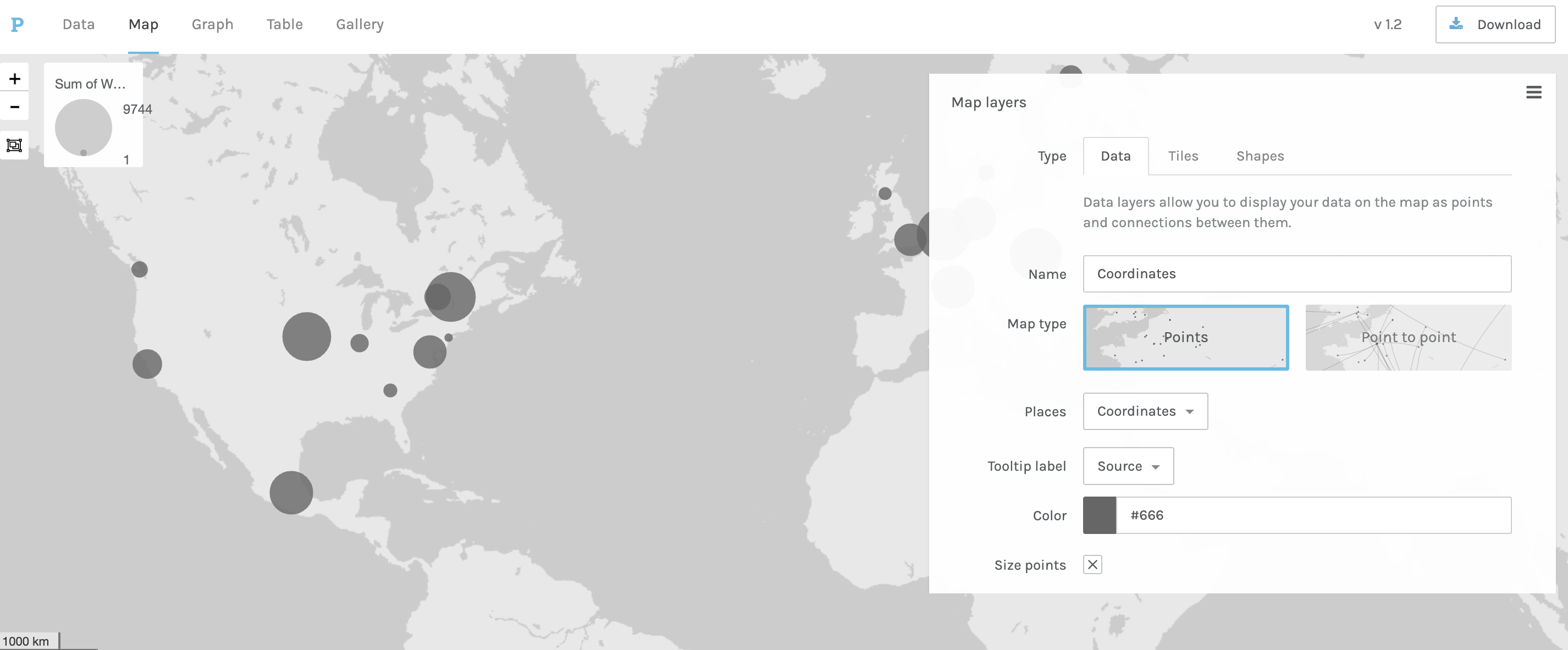Screen dimensions: 1568x650
Task: Go to the Table view
Action: pos(284,24)
